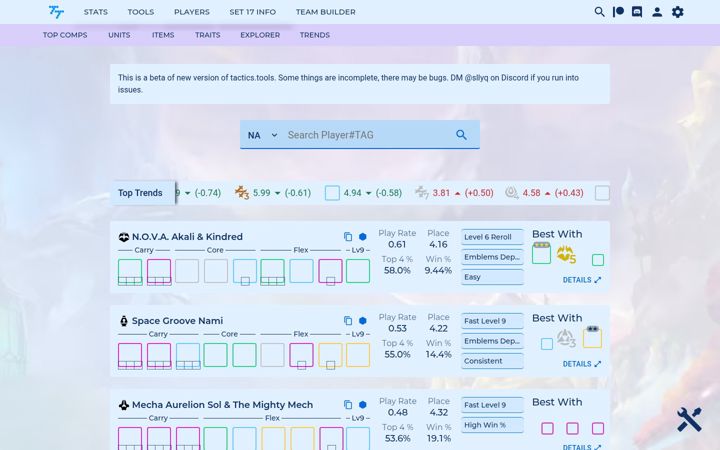720x450 pixels.
Task: Open the PLAYERS menu
Action: pyautogui.click(x=191, y=12)
